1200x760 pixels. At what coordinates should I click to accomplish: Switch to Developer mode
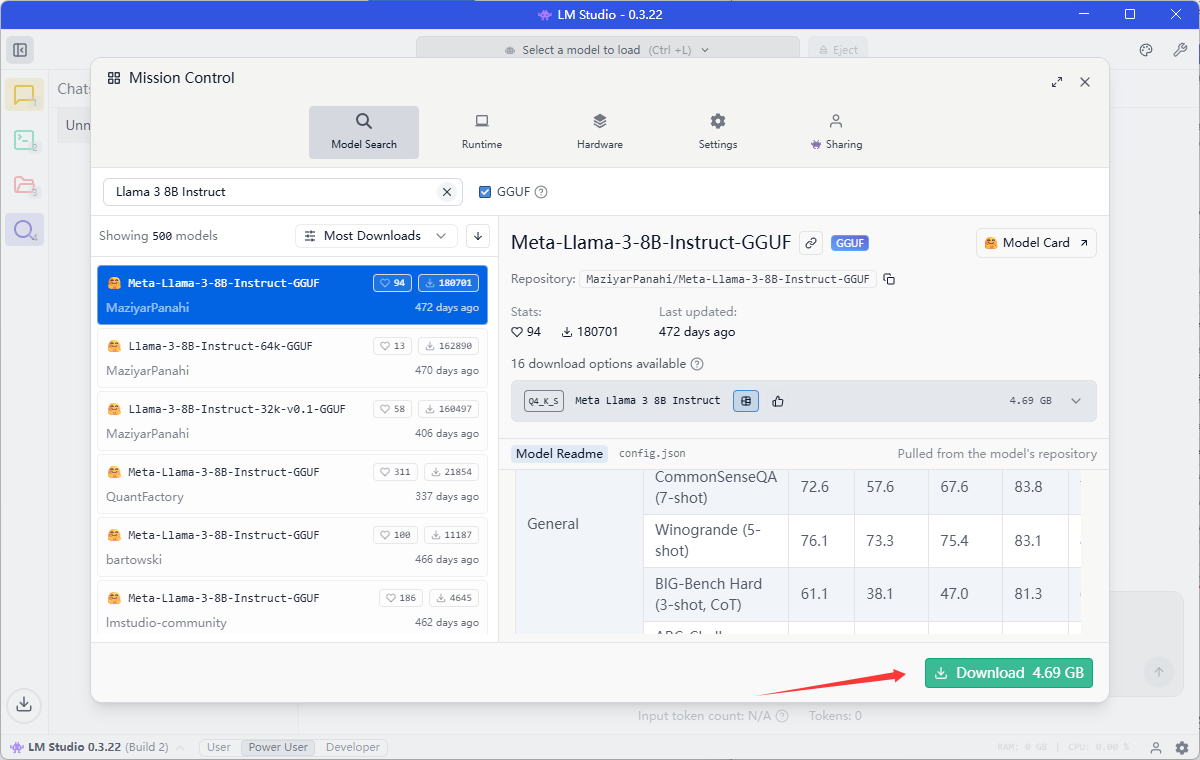coord(353,747)
